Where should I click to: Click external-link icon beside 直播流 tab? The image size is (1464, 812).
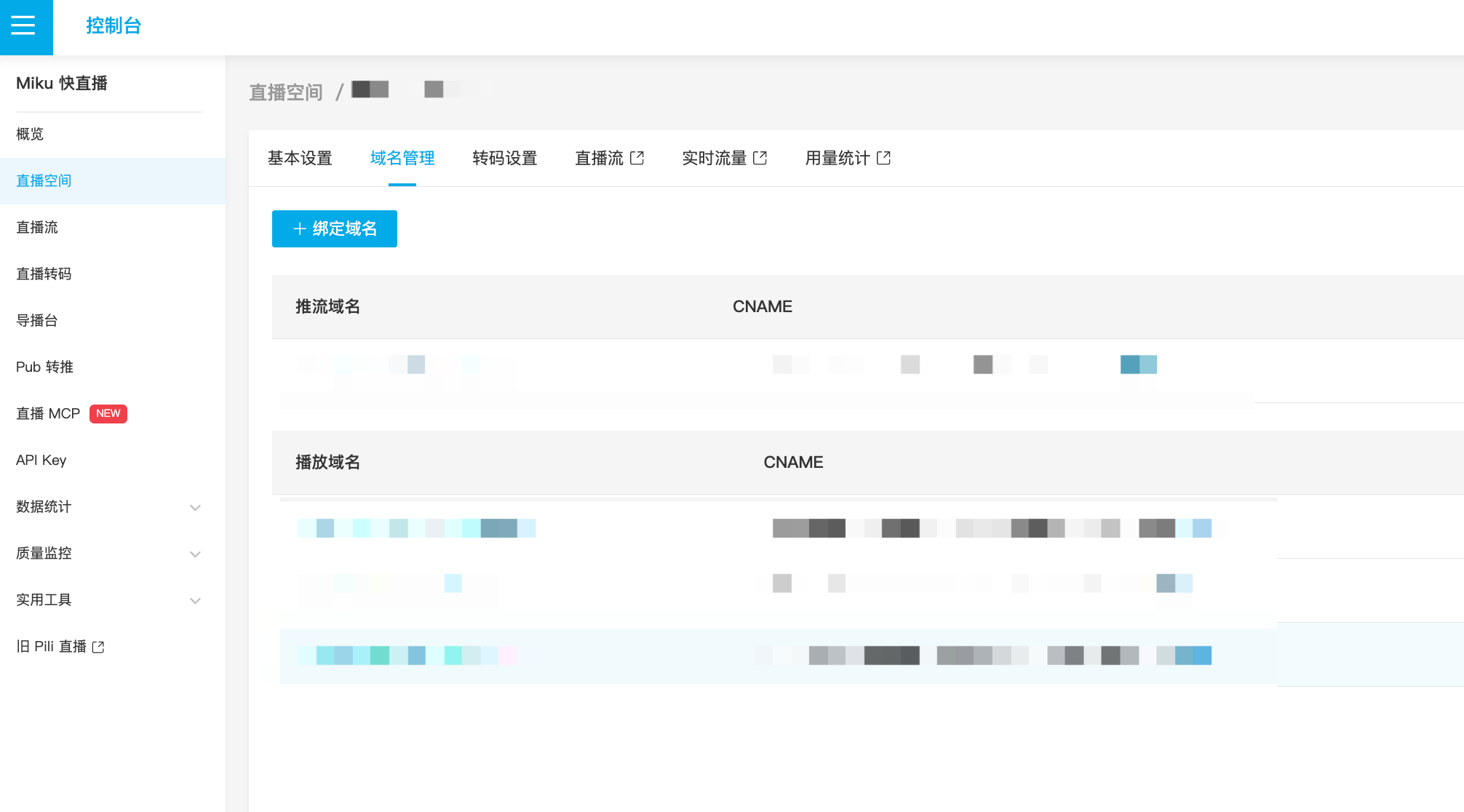coord(637,158)
